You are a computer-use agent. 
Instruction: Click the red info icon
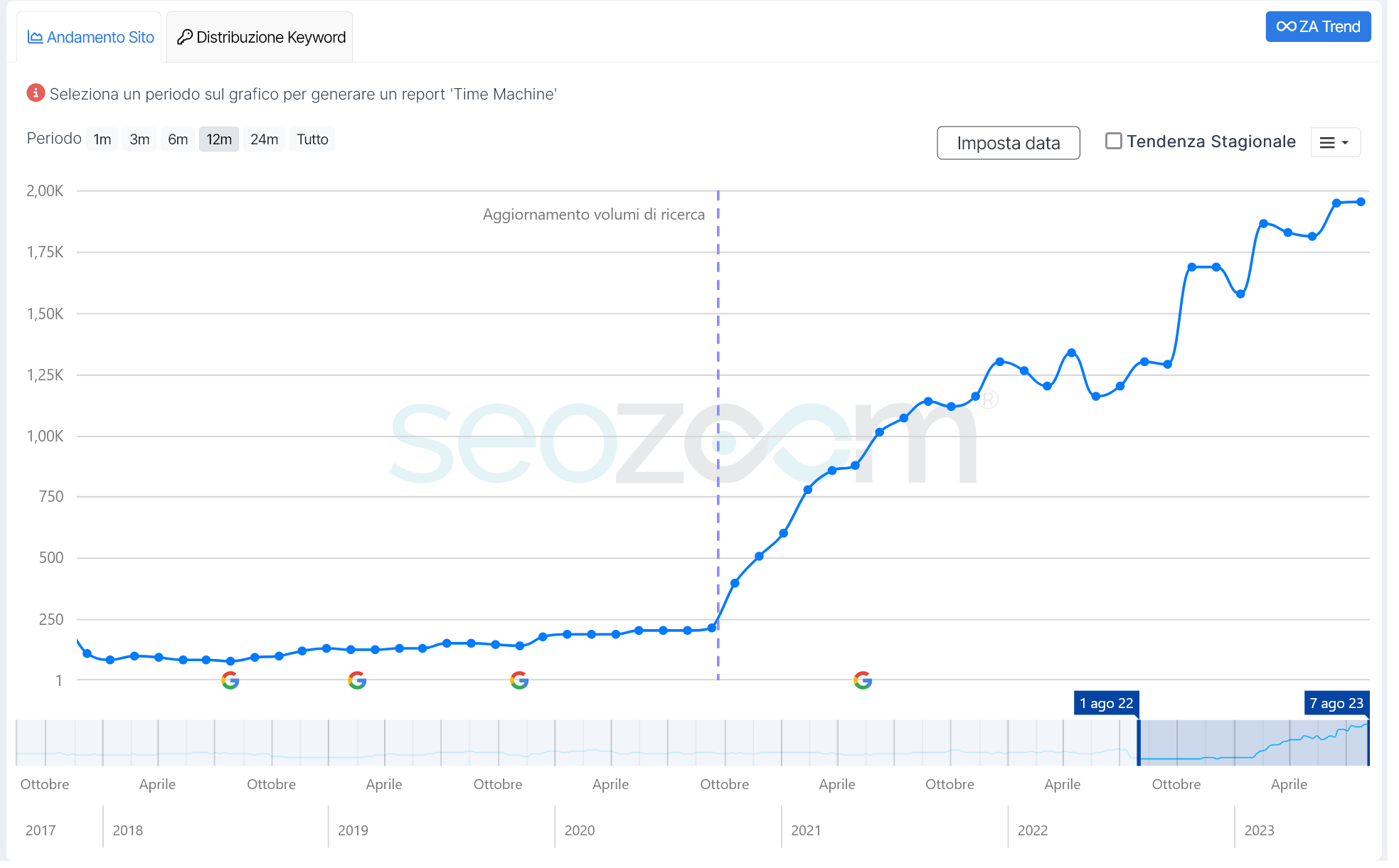[36, 93]
